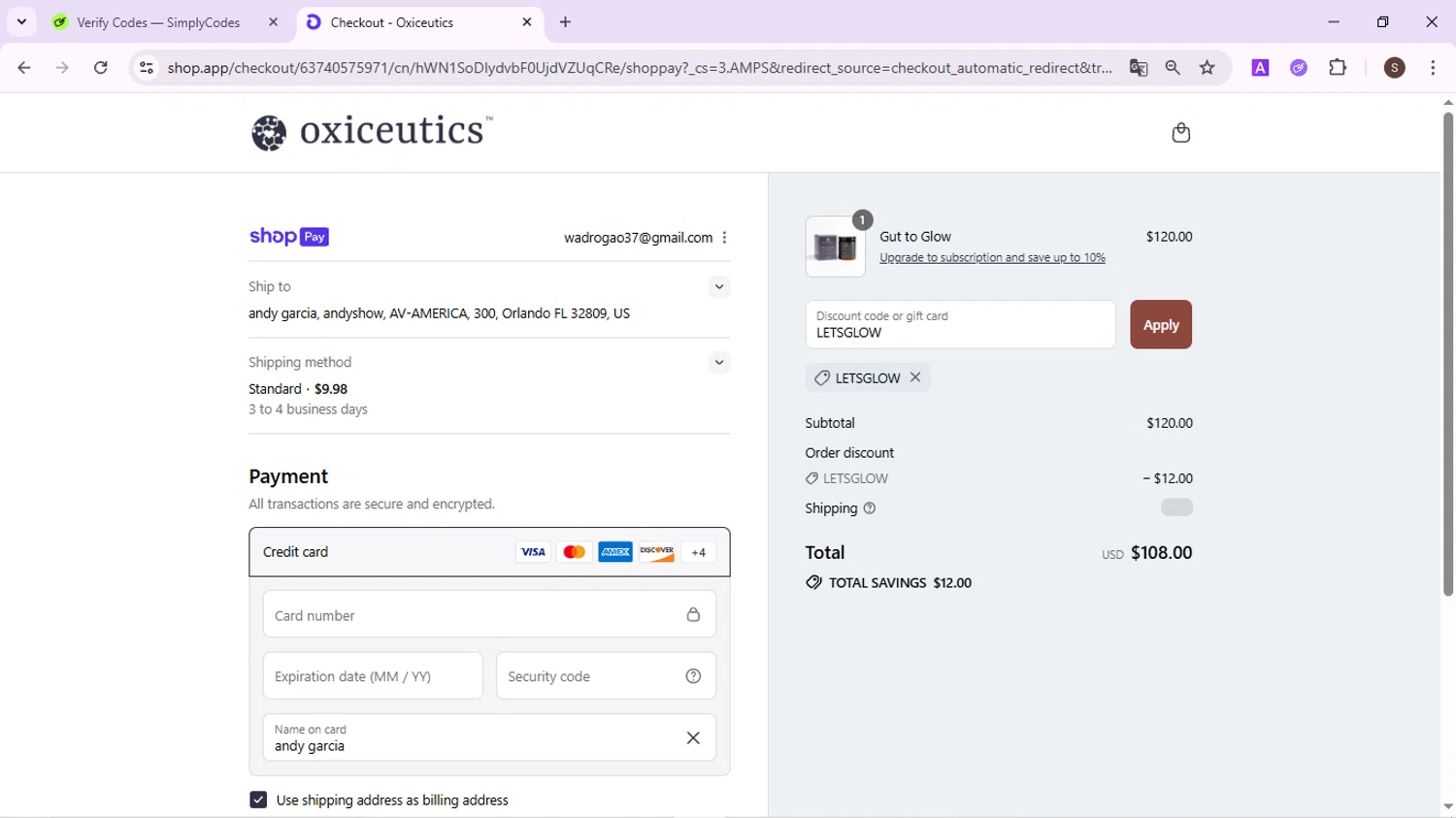The width and height of the screenshot is (1456, 818).
Task: Click the total savings tag icon
Action: click(813, 582)
